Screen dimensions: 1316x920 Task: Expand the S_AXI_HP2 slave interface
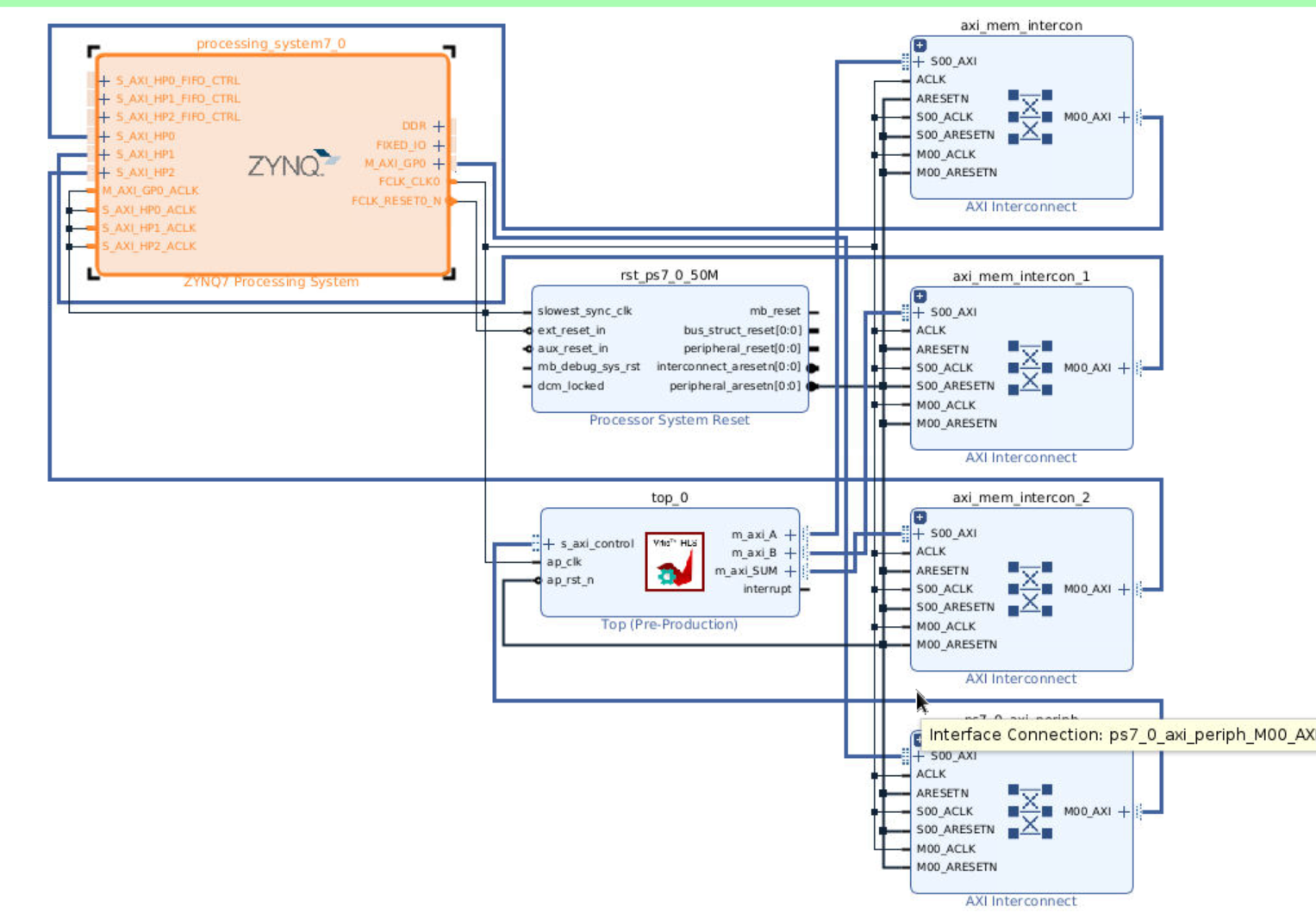point(104,172)
